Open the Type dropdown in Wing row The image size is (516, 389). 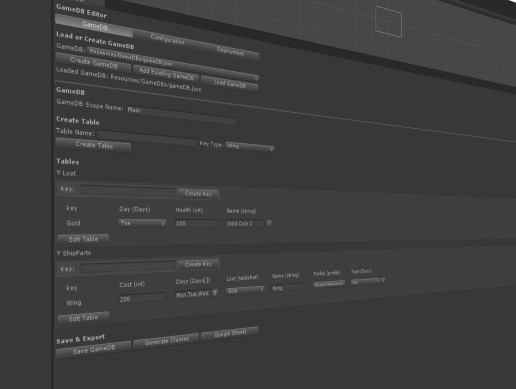click(365, 282)
